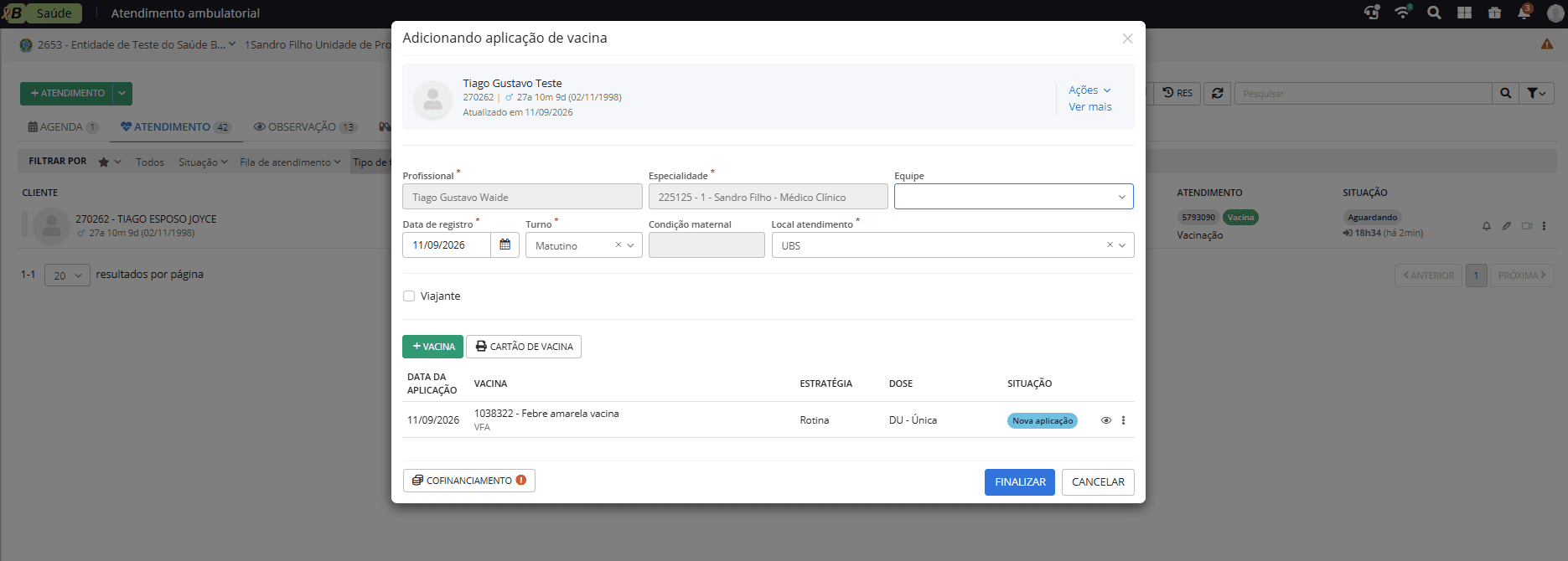Toggle the Viajante checkbox
This screenshot has width=1568, height=561.
[409, 296]
